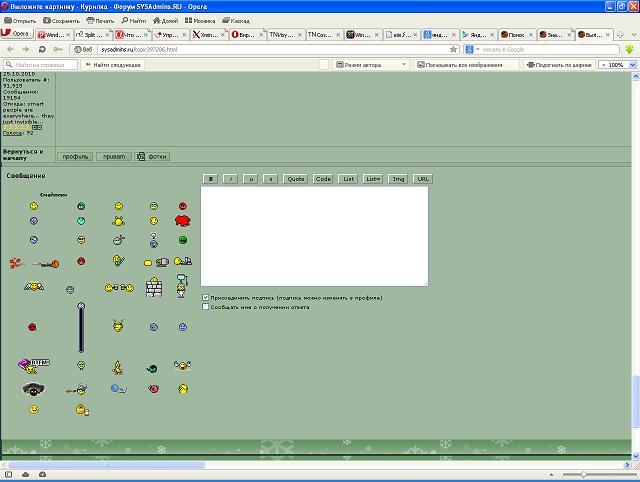Insert the blue snail smiley
This screenshot has height=482, width=640.
[118, 389]
